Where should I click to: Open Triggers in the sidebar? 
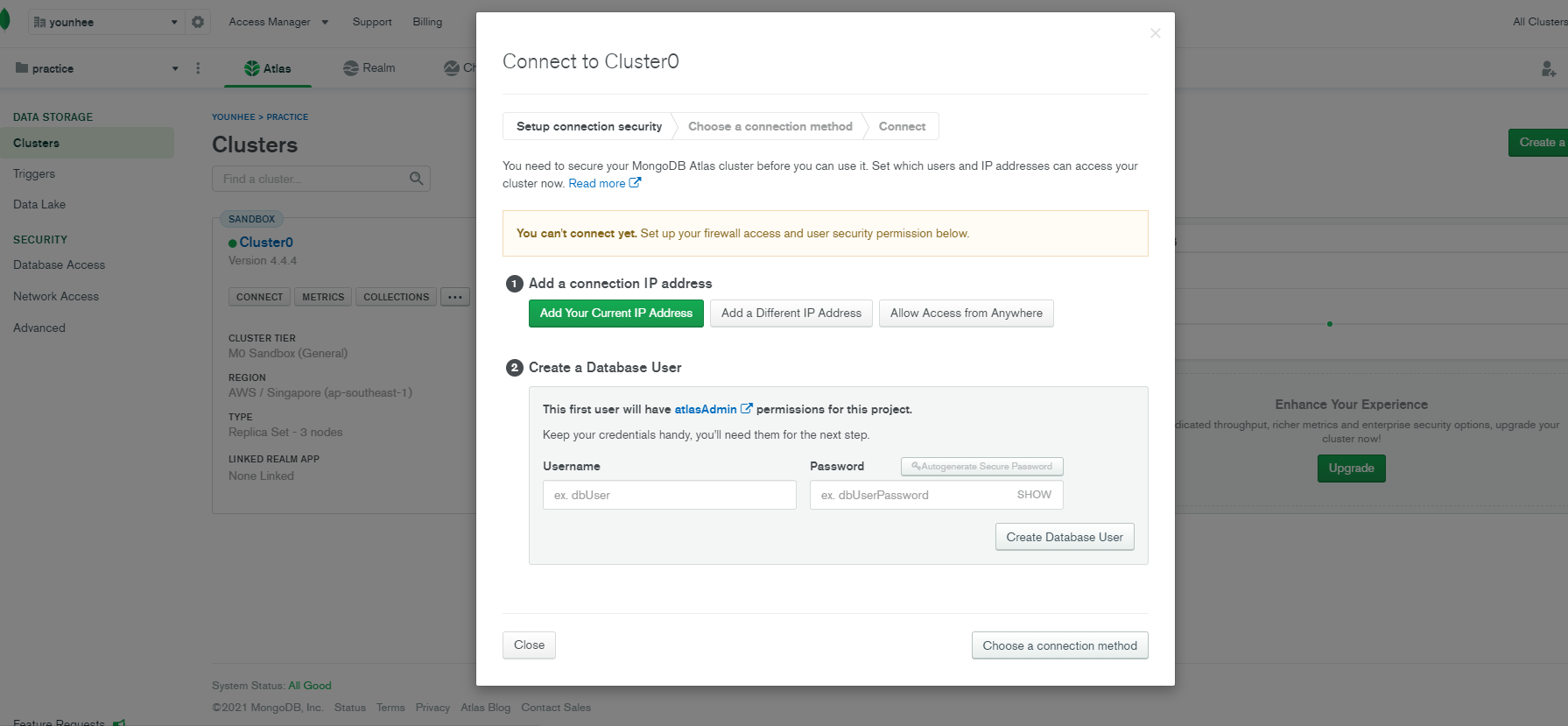pyautogui.click(x=34, y=173)
